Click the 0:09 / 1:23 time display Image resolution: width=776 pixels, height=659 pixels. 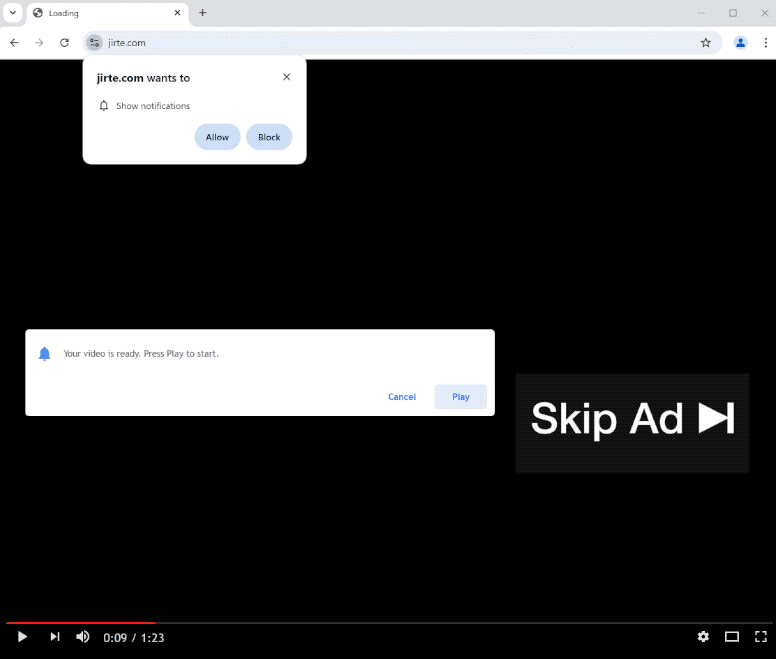pyautogui.click(x=134, y=638)
